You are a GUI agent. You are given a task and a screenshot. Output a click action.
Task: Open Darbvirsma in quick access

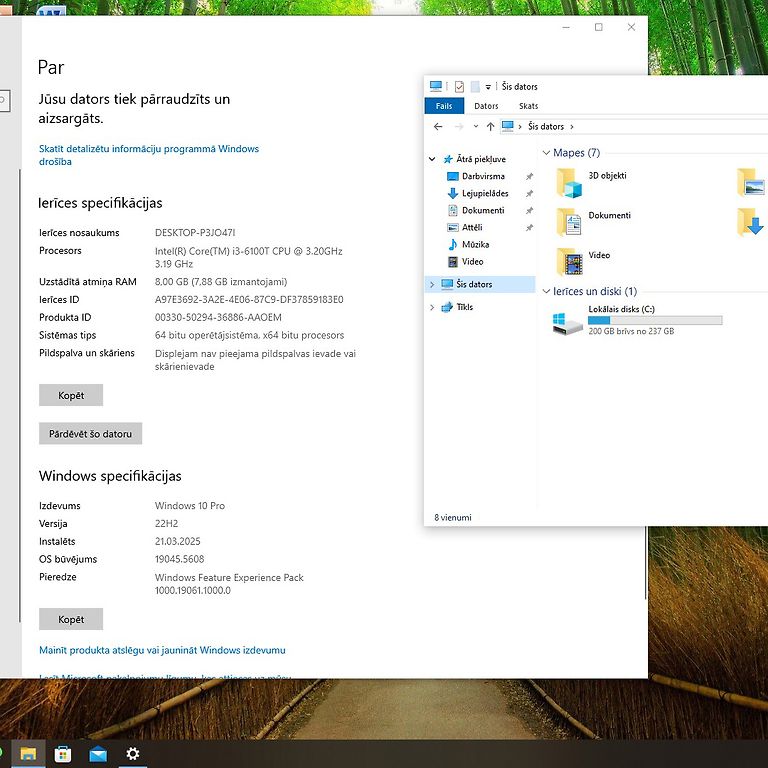click(x=483, y=176)
